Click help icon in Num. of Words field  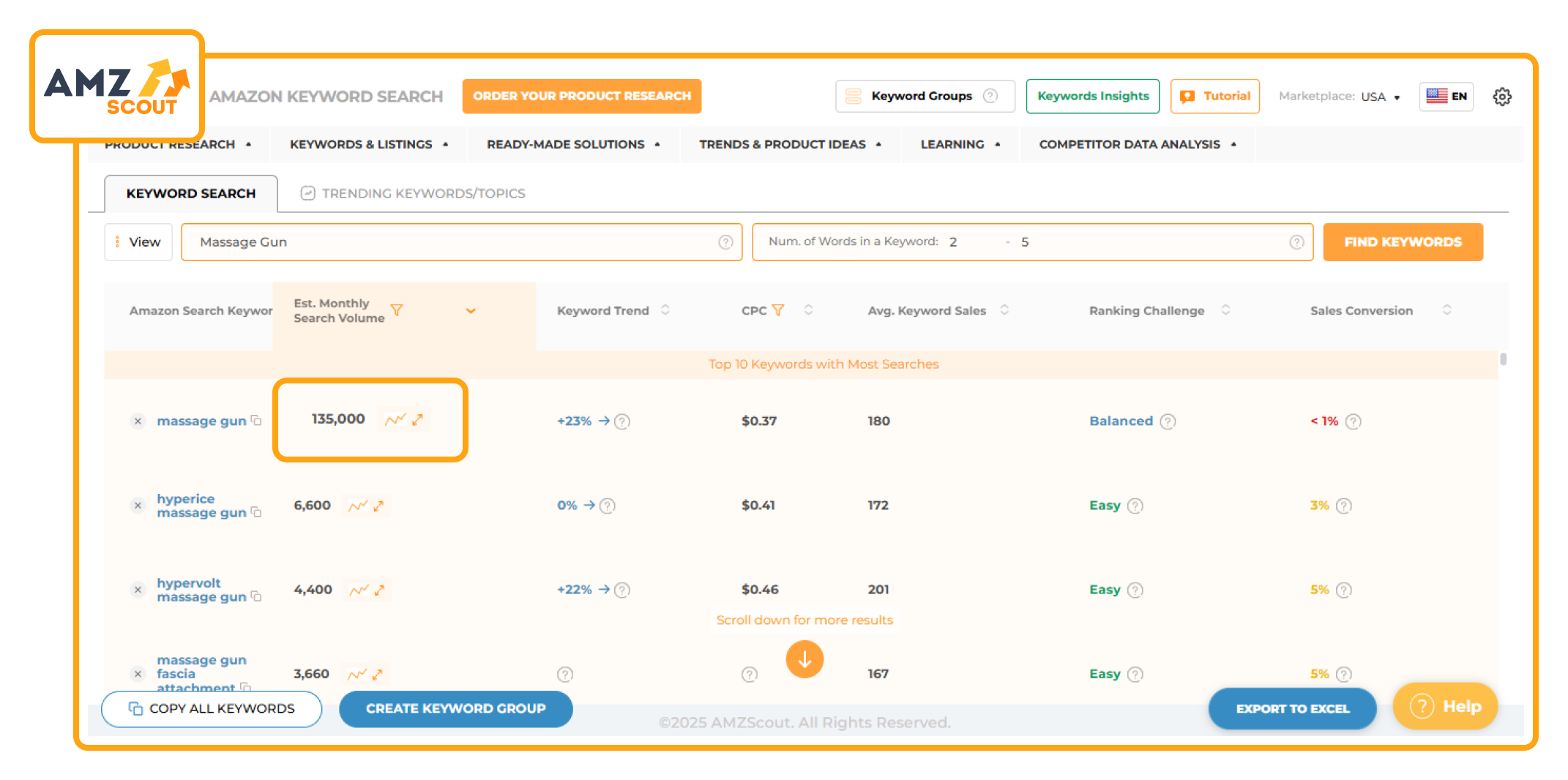pos(1296,242)
